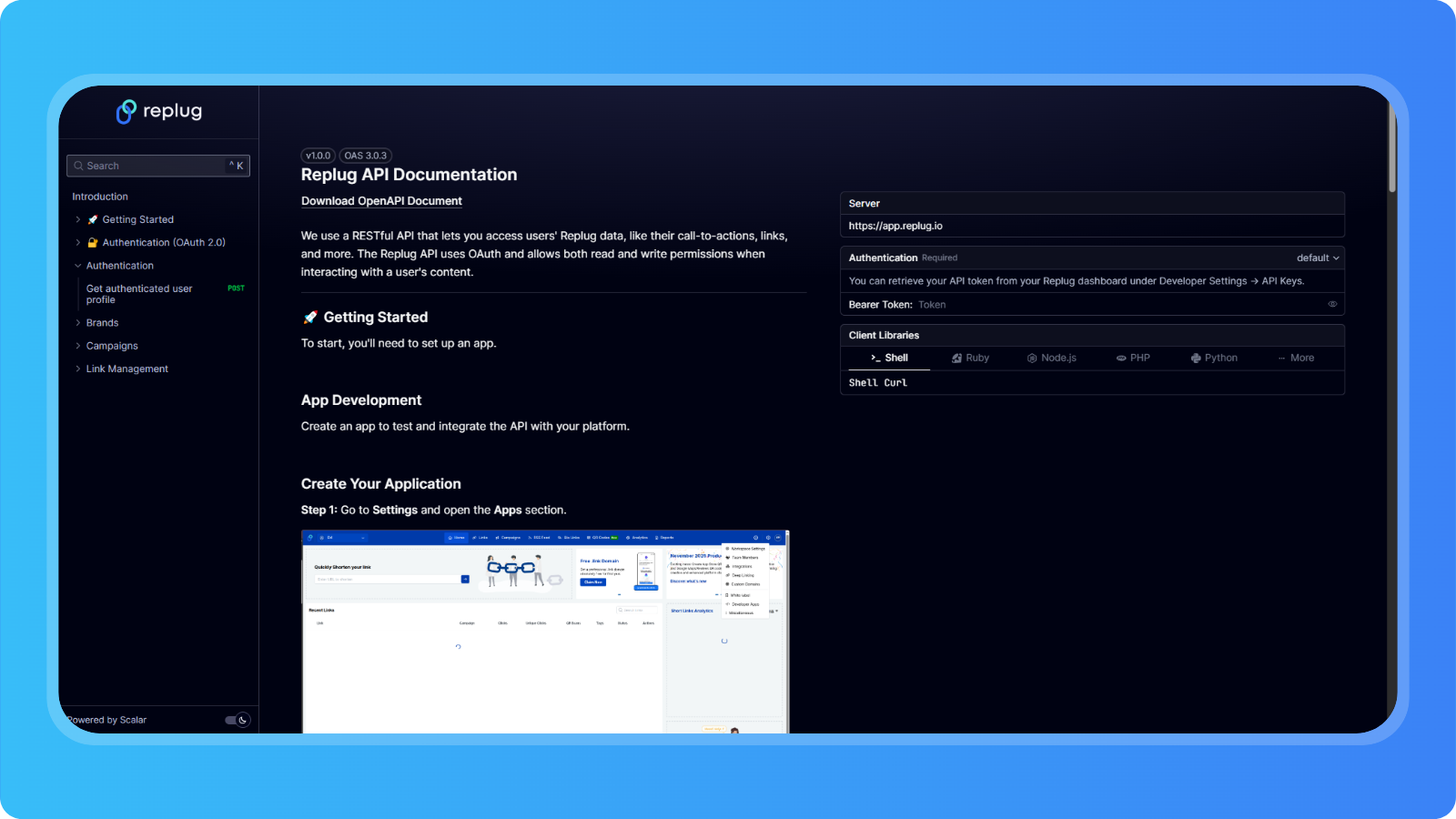The width and height of the screenshot is (1456, 819).
Task: Open the default authentication dropdown
Action: click(1317, 258)
